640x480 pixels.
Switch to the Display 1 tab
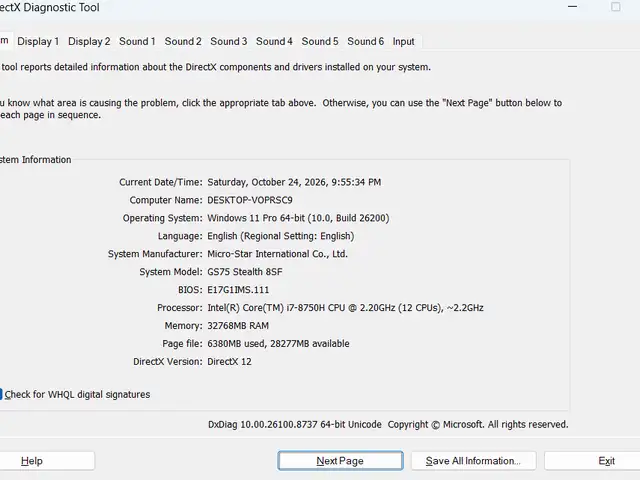tap(38, 41)
